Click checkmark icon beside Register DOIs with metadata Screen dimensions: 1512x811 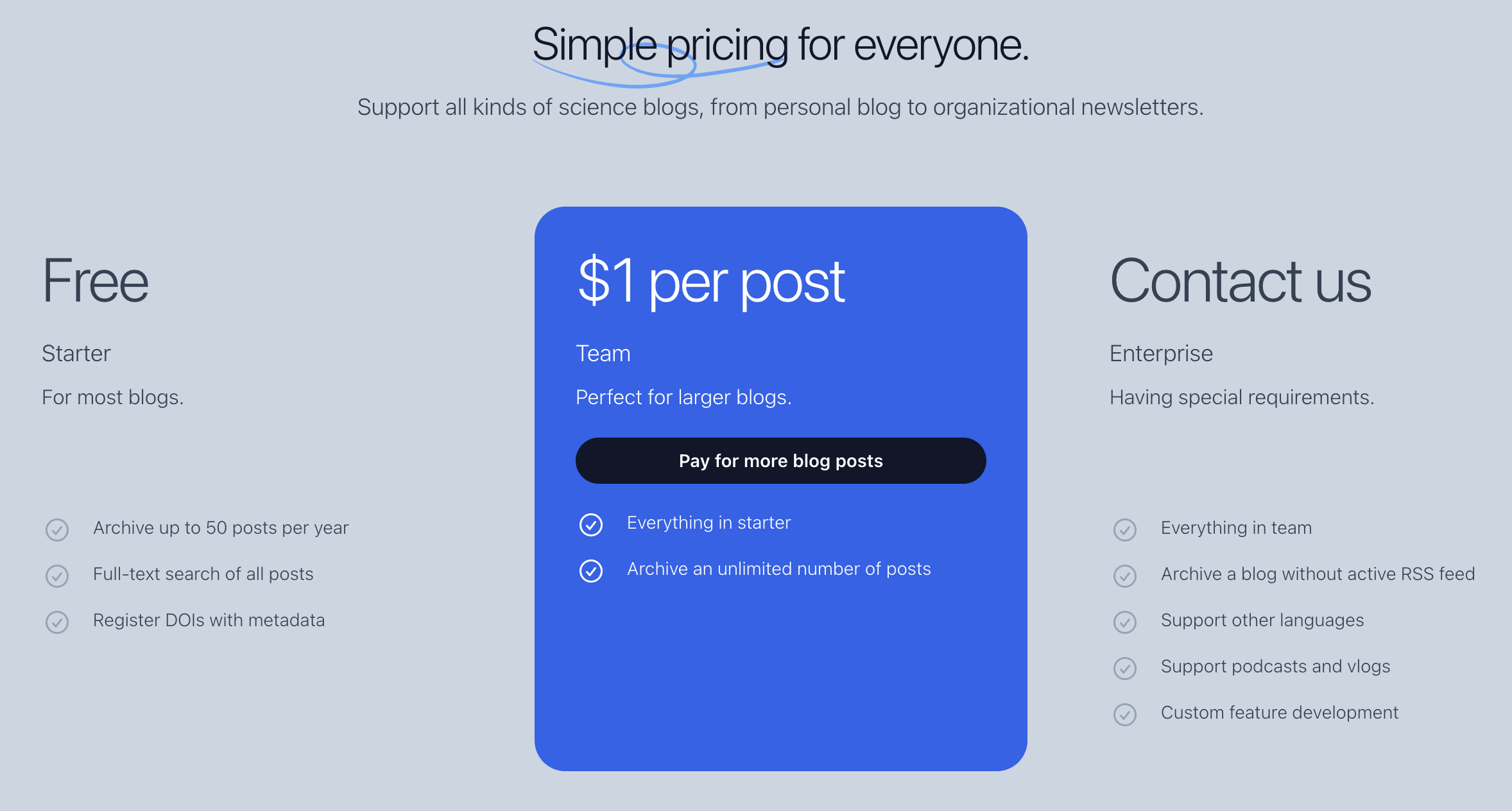[x=57, y=622]
